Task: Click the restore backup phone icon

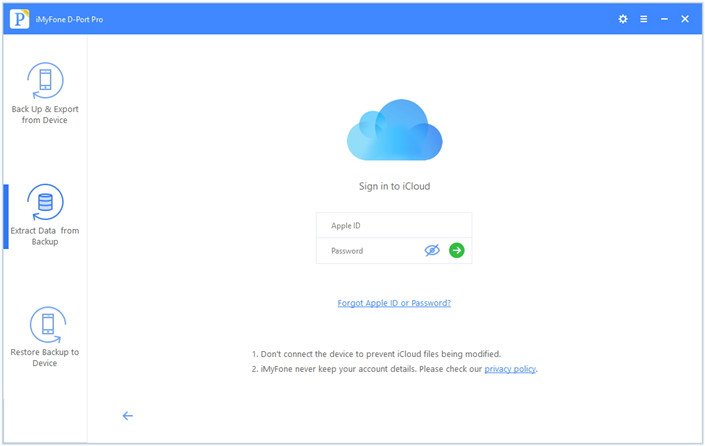Action: pos(45,324)
